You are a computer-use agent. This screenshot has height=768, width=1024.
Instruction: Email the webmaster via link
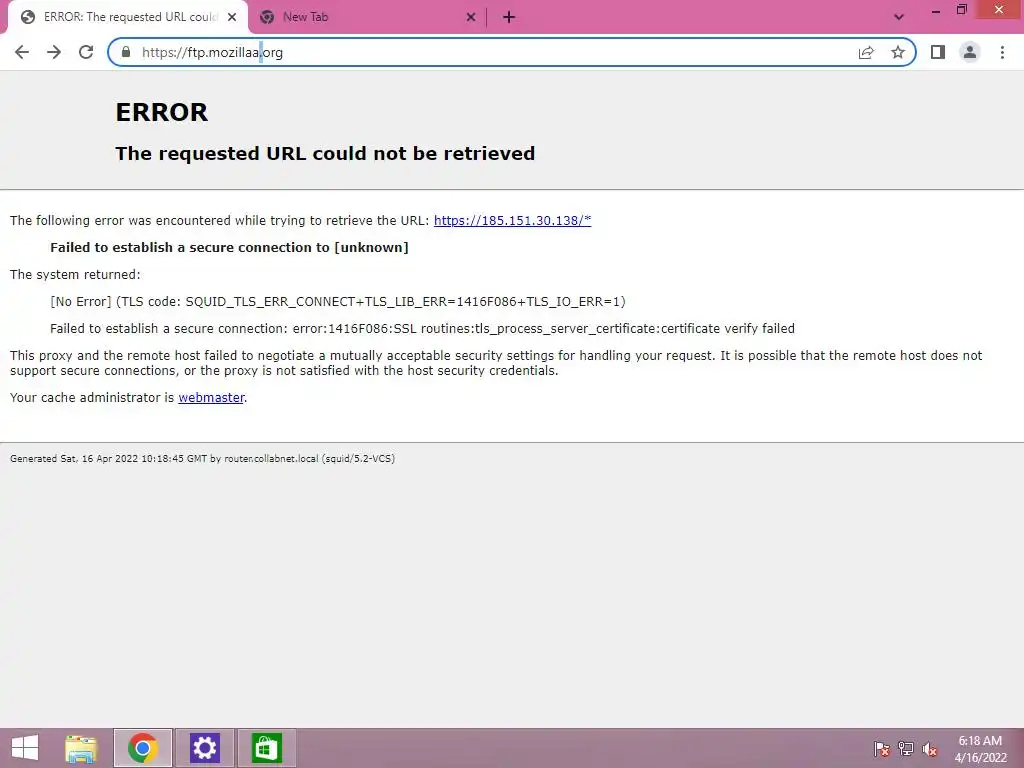[211, 397]
